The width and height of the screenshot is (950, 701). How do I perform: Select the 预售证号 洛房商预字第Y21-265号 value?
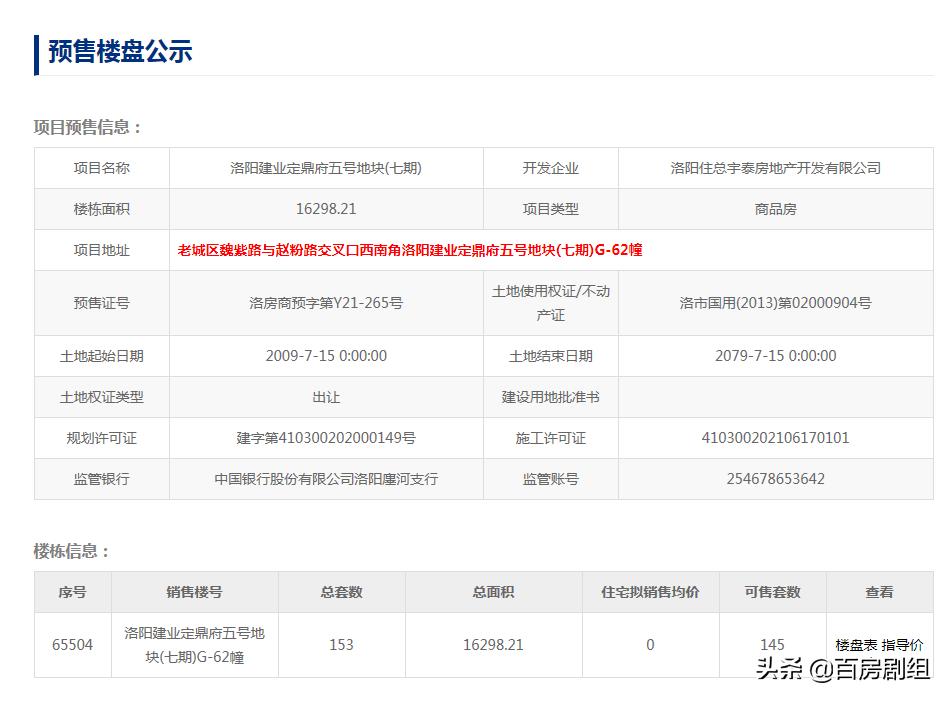coord(327,303)
